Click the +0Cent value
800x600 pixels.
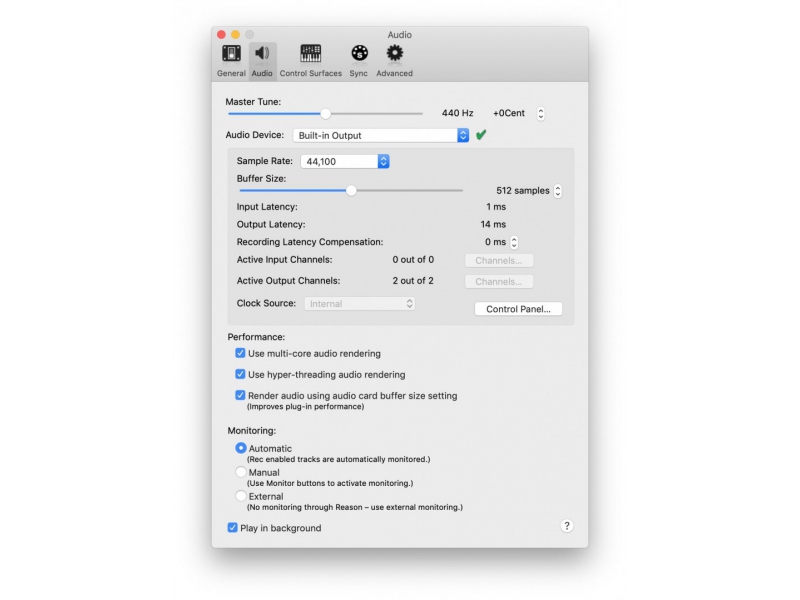[x=509, y=113]
